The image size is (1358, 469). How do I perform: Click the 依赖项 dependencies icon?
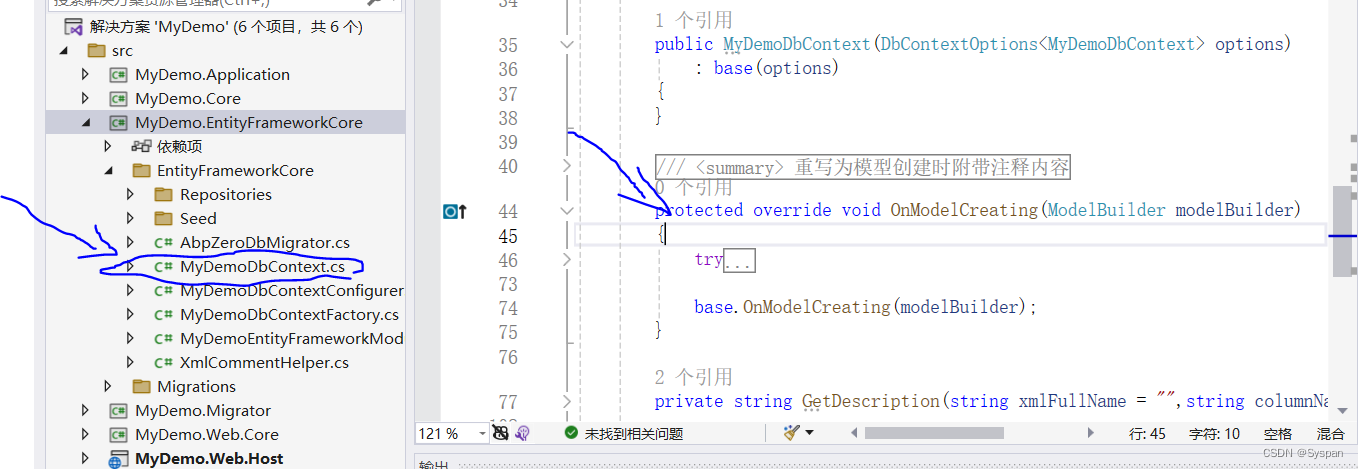tap(141, 146)
